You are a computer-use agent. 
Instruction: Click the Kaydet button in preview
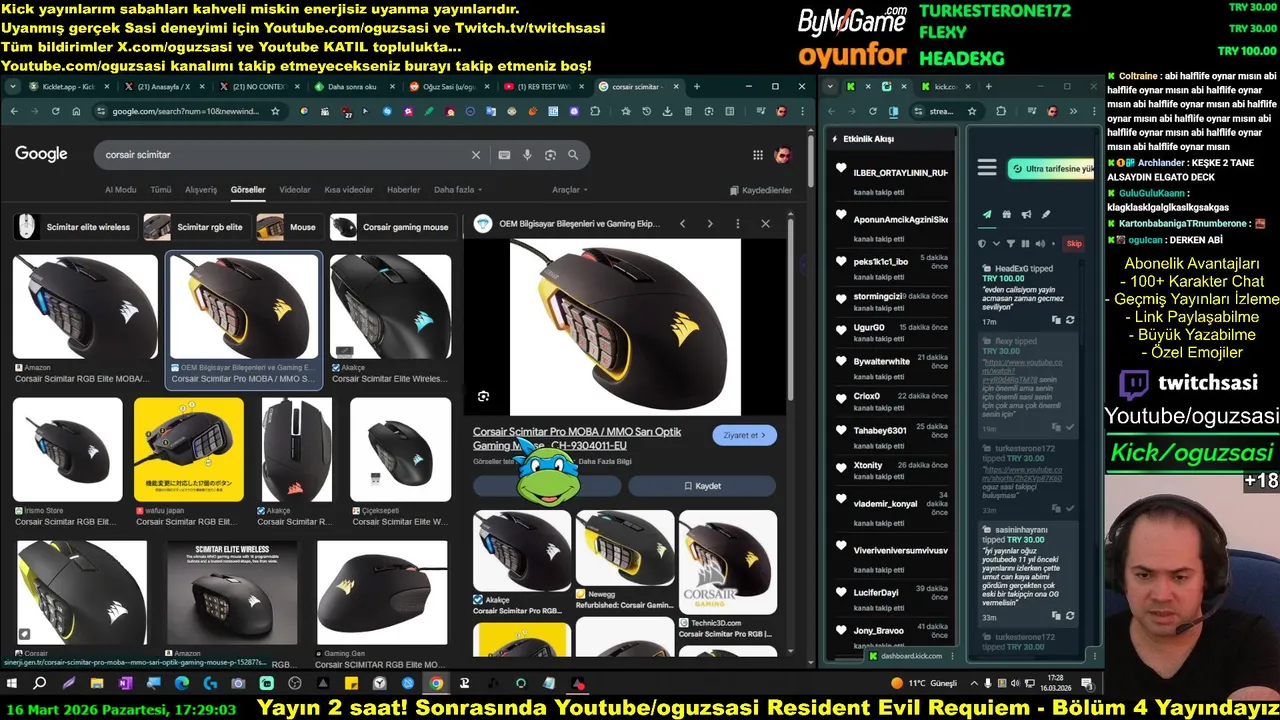[x=702, y=486]
